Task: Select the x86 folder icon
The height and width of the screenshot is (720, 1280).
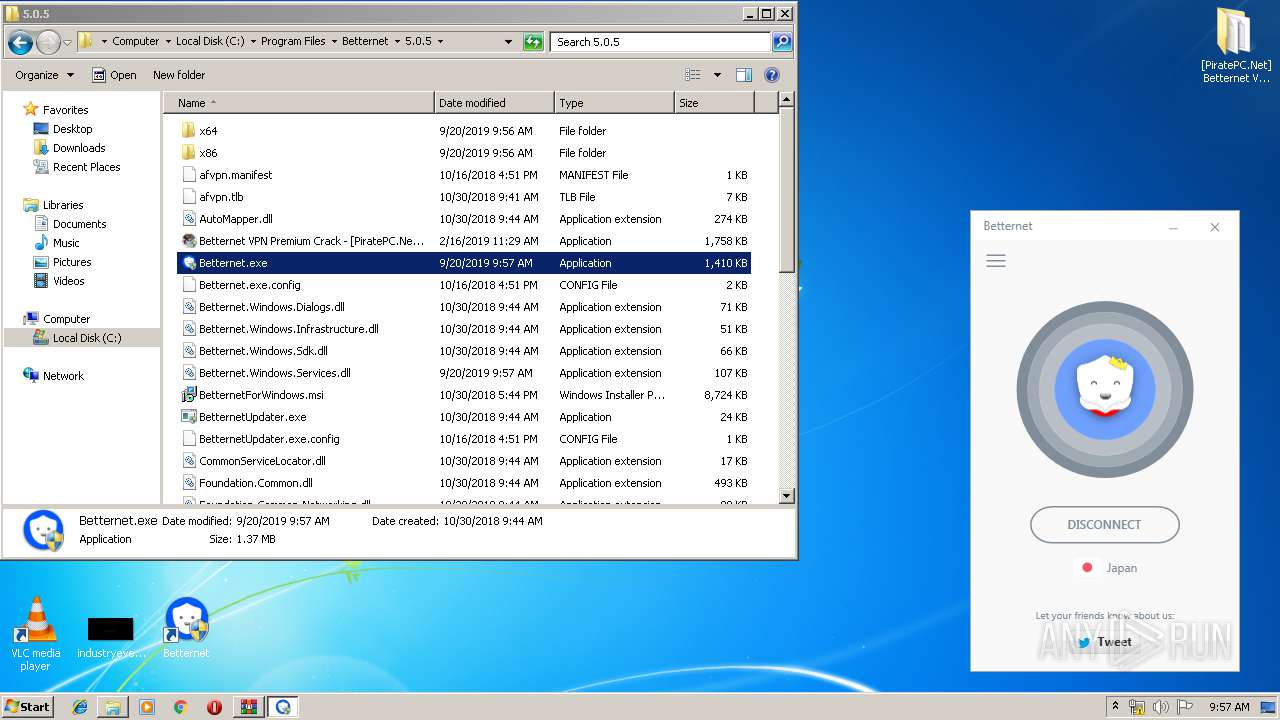Action: (189, 153)
